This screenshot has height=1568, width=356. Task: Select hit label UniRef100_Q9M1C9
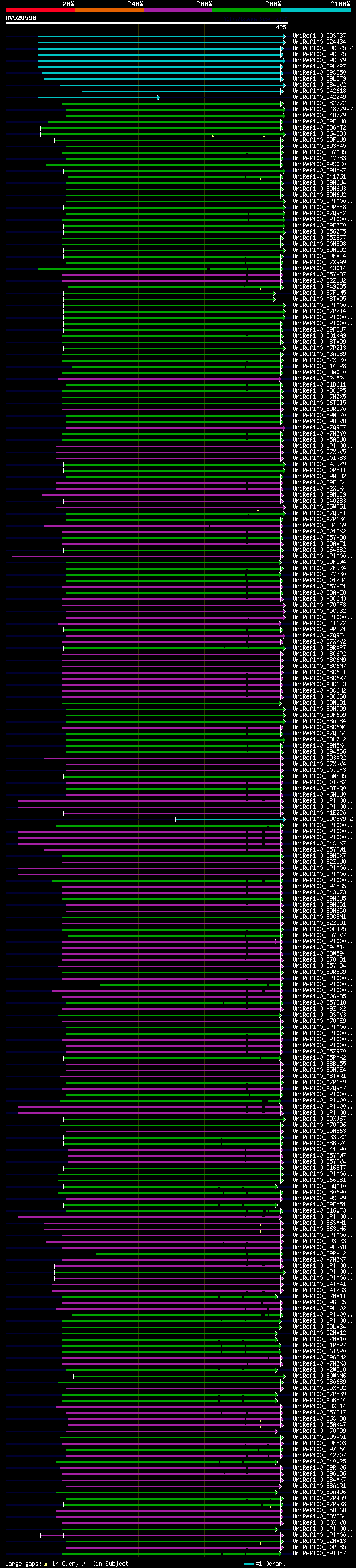319,495
